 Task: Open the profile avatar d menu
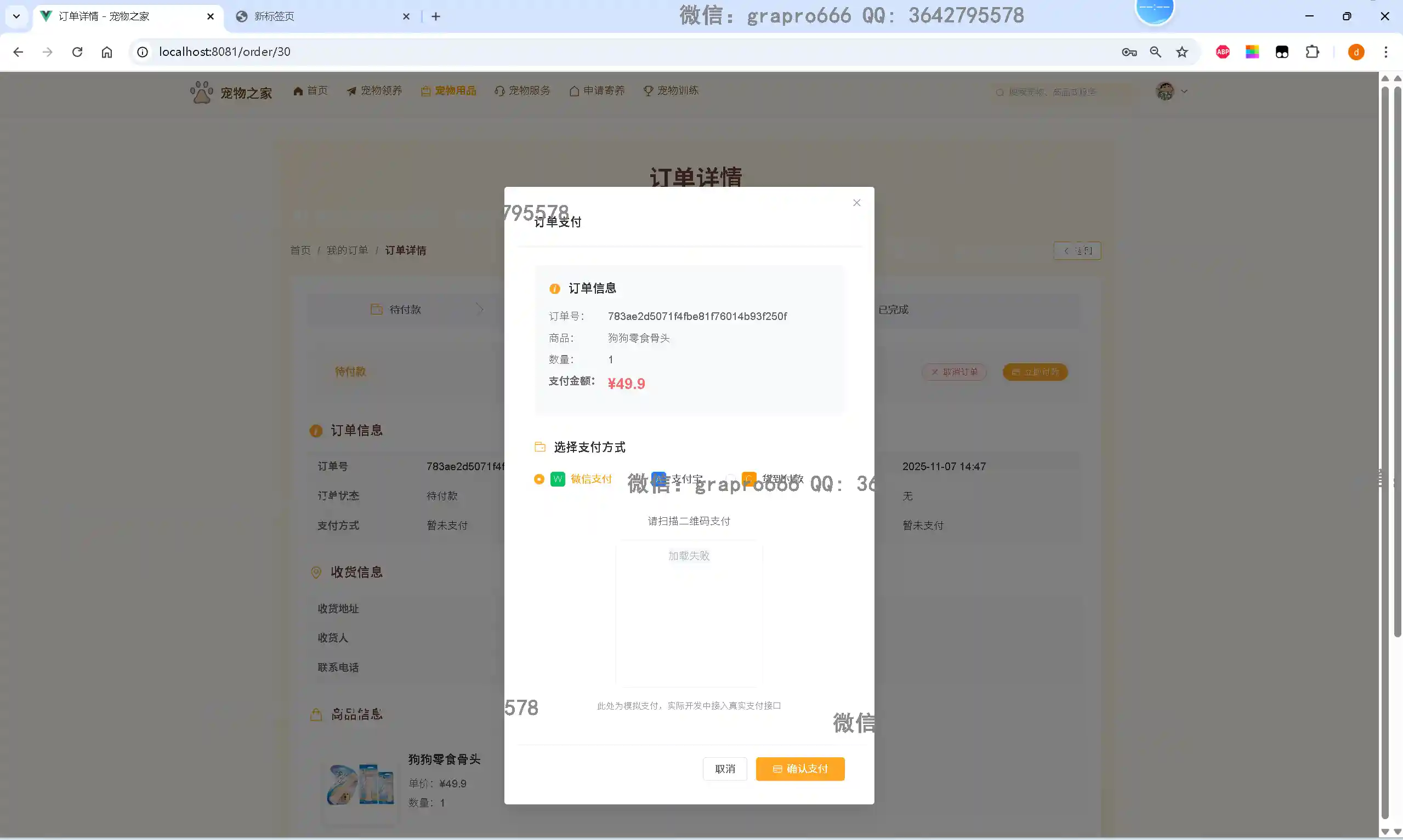1355,52
